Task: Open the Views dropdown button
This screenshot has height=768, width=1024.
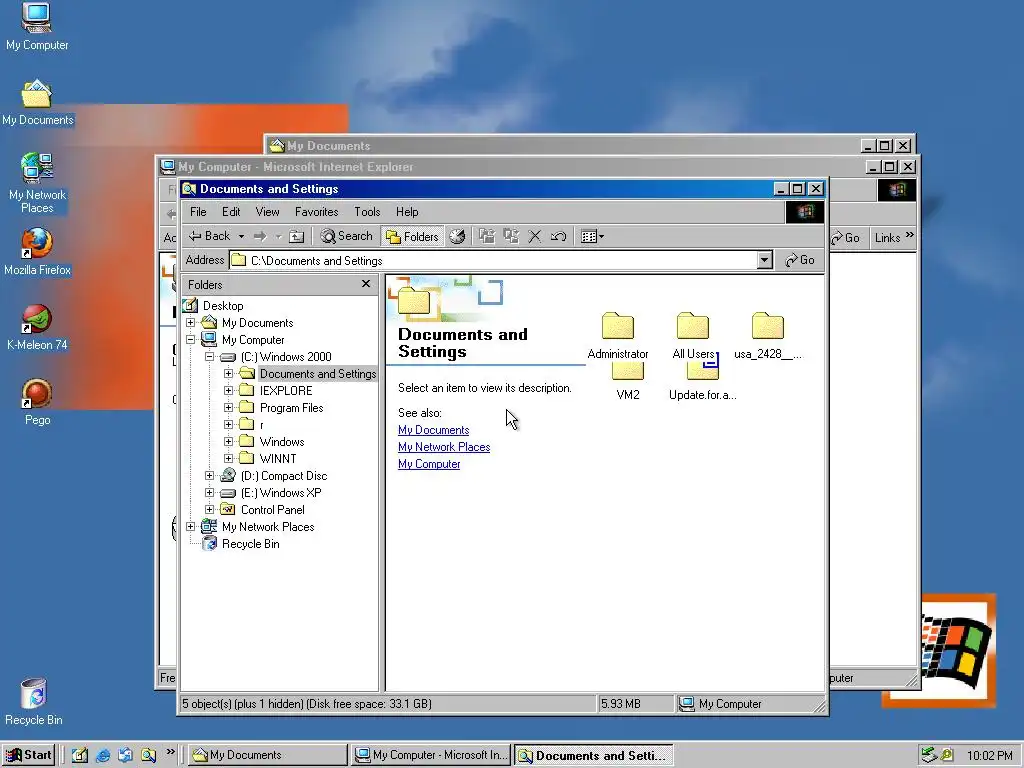Action: point(592,236)
